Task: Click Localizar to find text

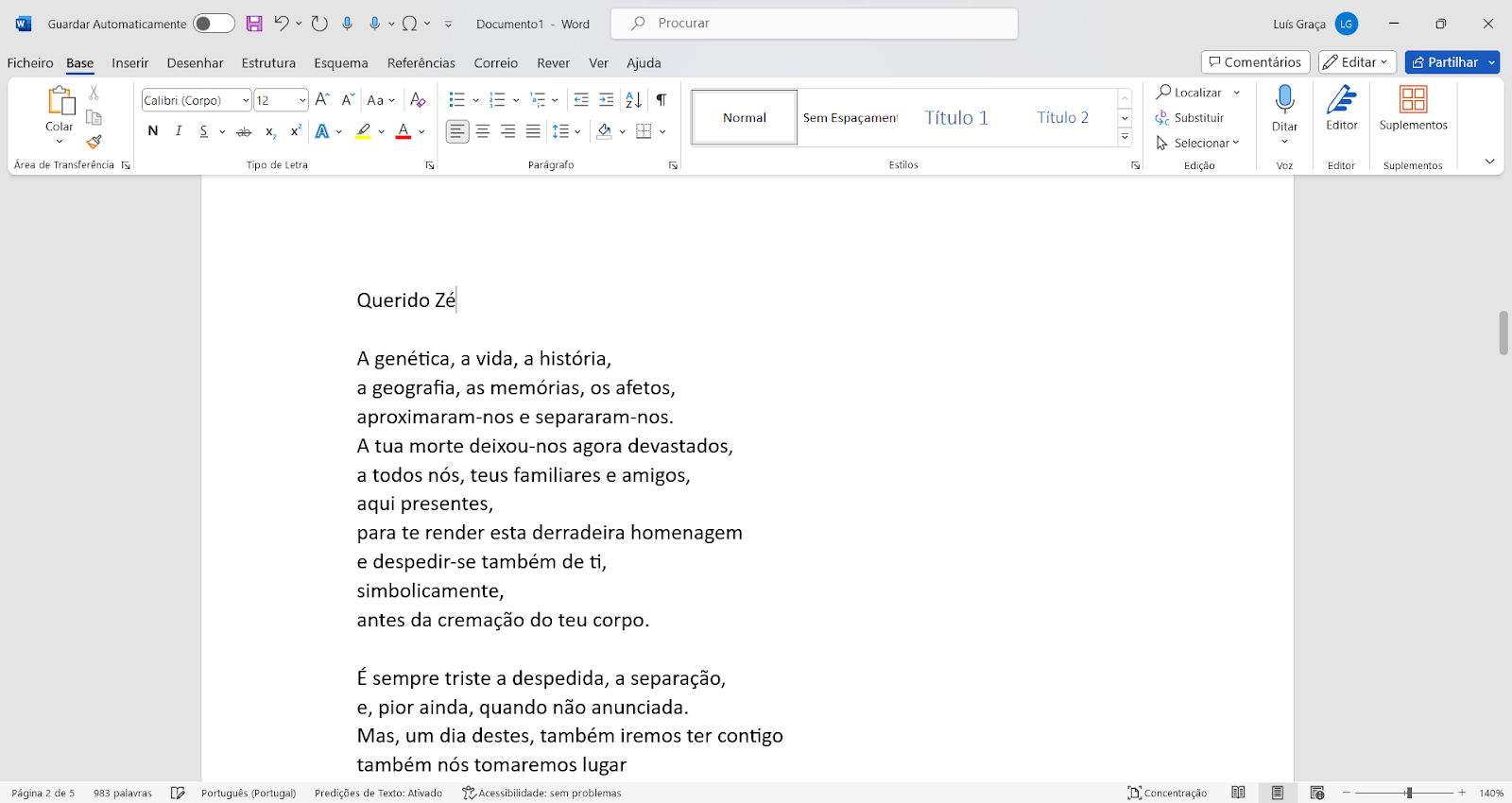Action: 1190,93
